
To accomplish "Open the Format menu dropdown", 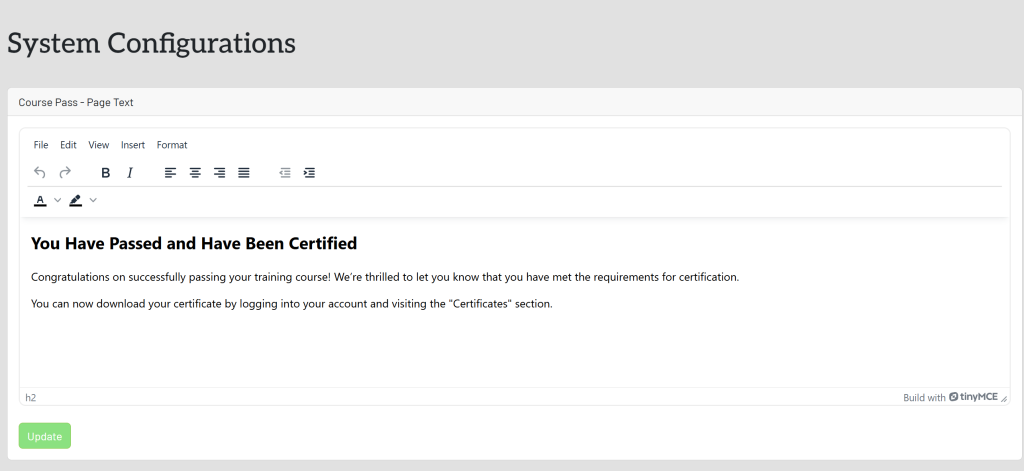I will tap(172, 145).
